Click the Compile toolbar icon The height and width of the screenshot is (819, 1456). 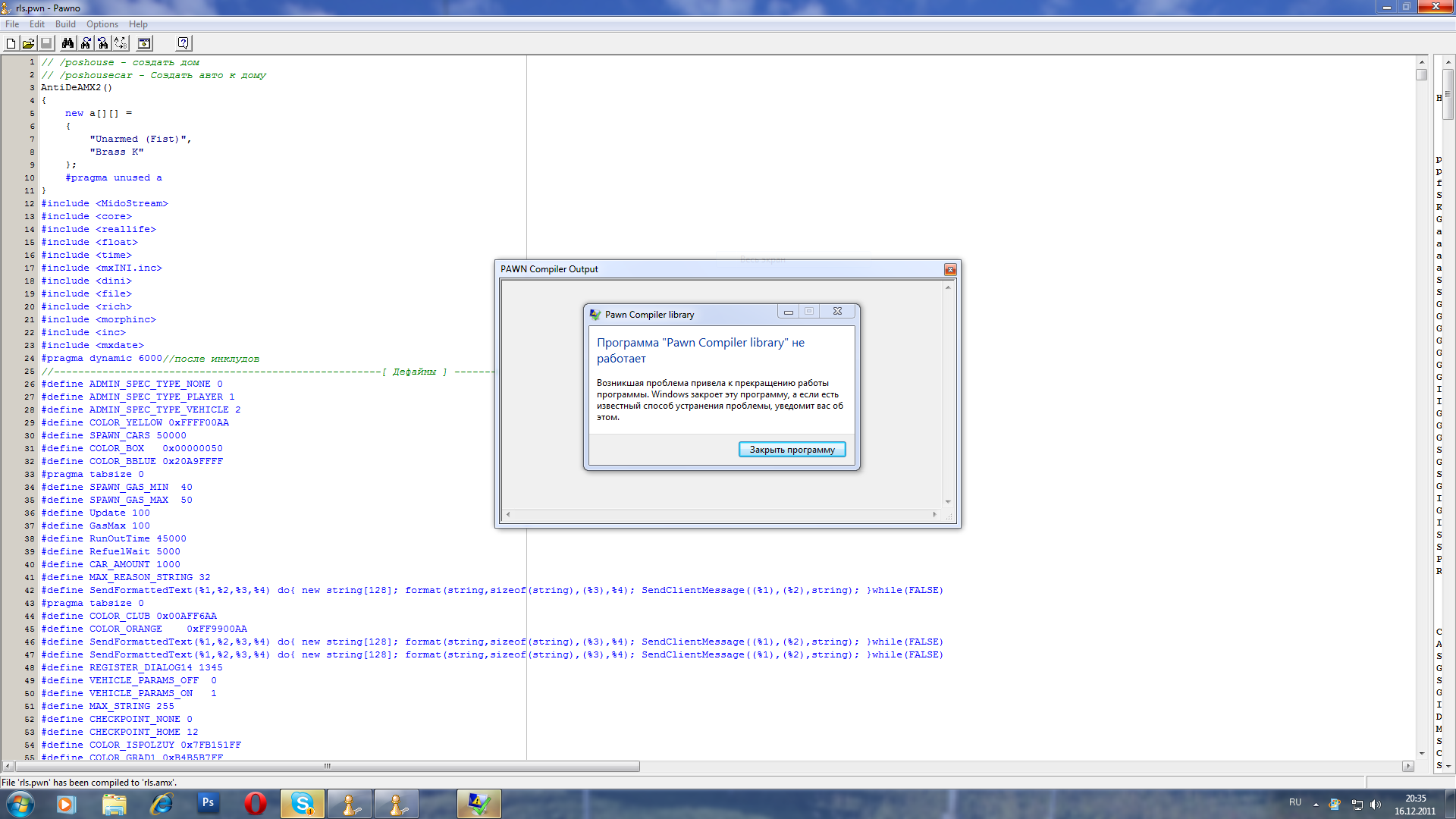(x=144, y=43)
